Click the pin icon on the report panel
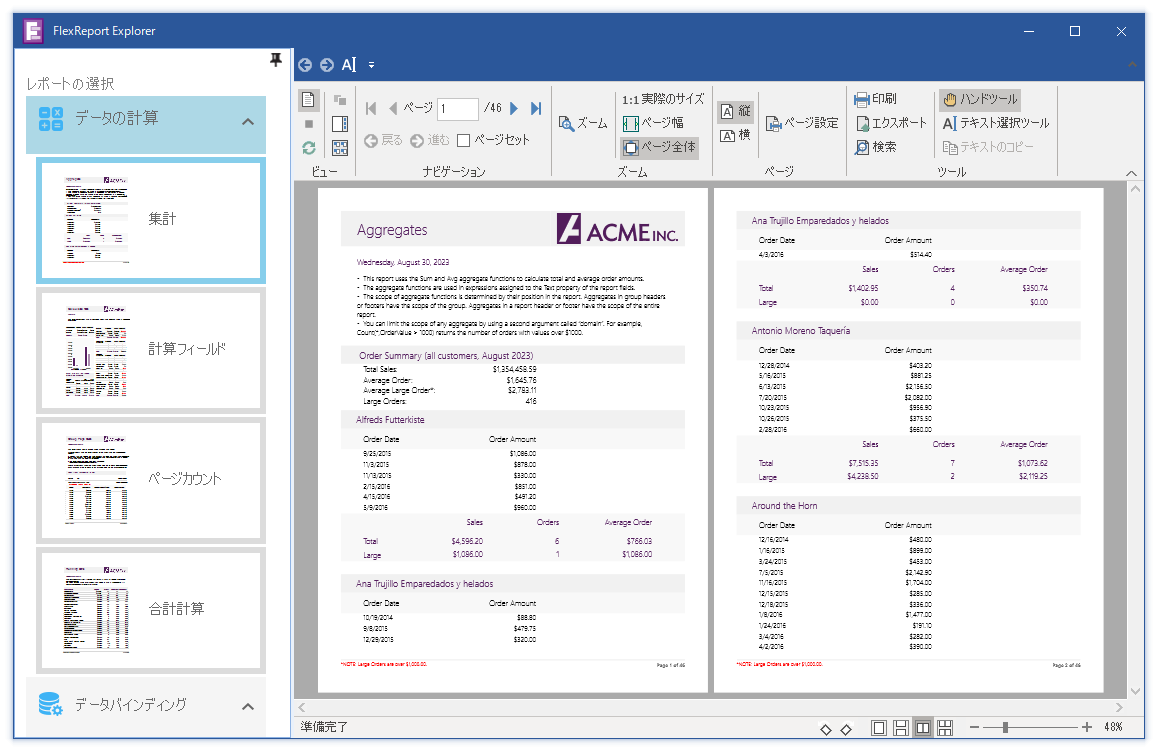Viewport: 1162px width, 756px height. [276, 60]
